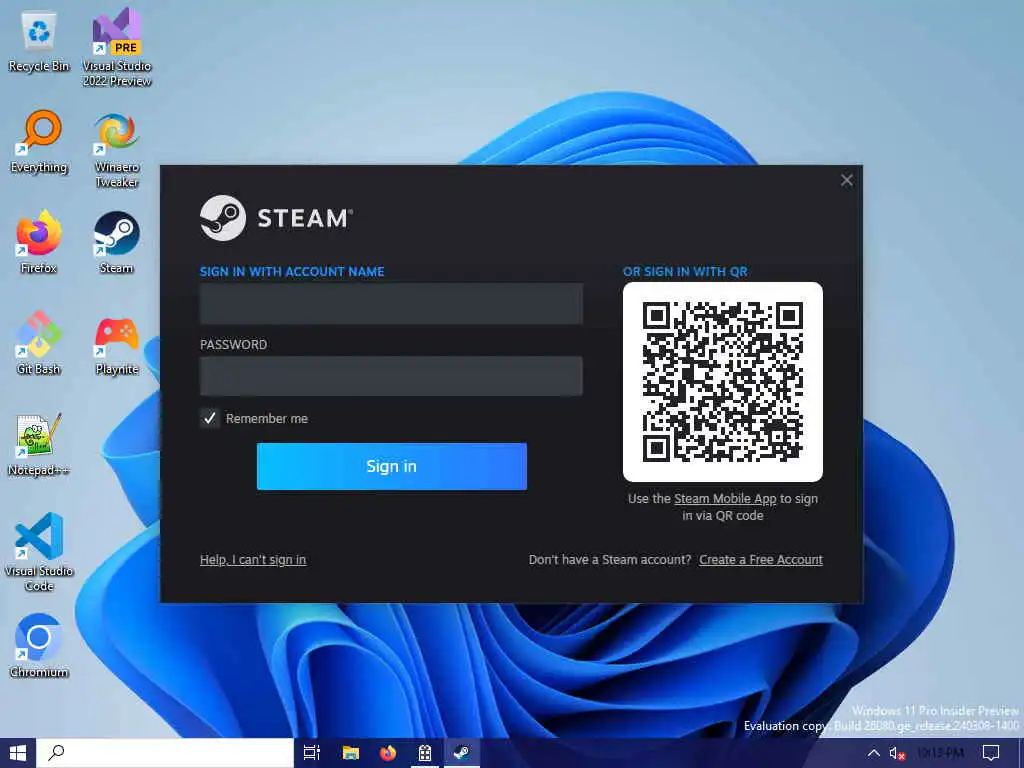Click the taskbar search magnifier icon
The image size is (1024, 768).
56,752
